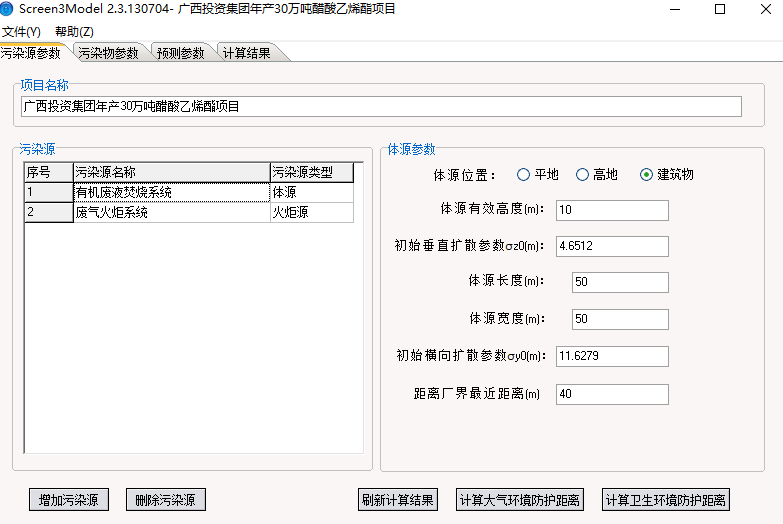Close the Screen3Model window
The height and width of the screenshot is (524, 783).
pyautogui.click(x=766, y=9)
